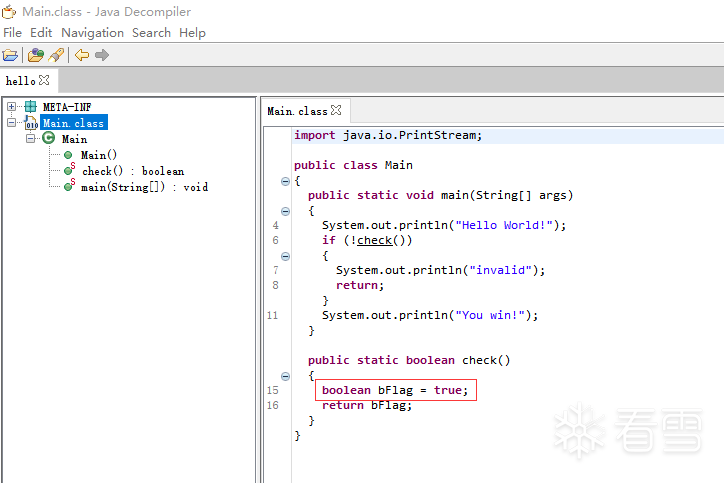Viewport: 724px width, 483px height.
Task: Click the return bFlag; statement
Action: click(367, 405)
